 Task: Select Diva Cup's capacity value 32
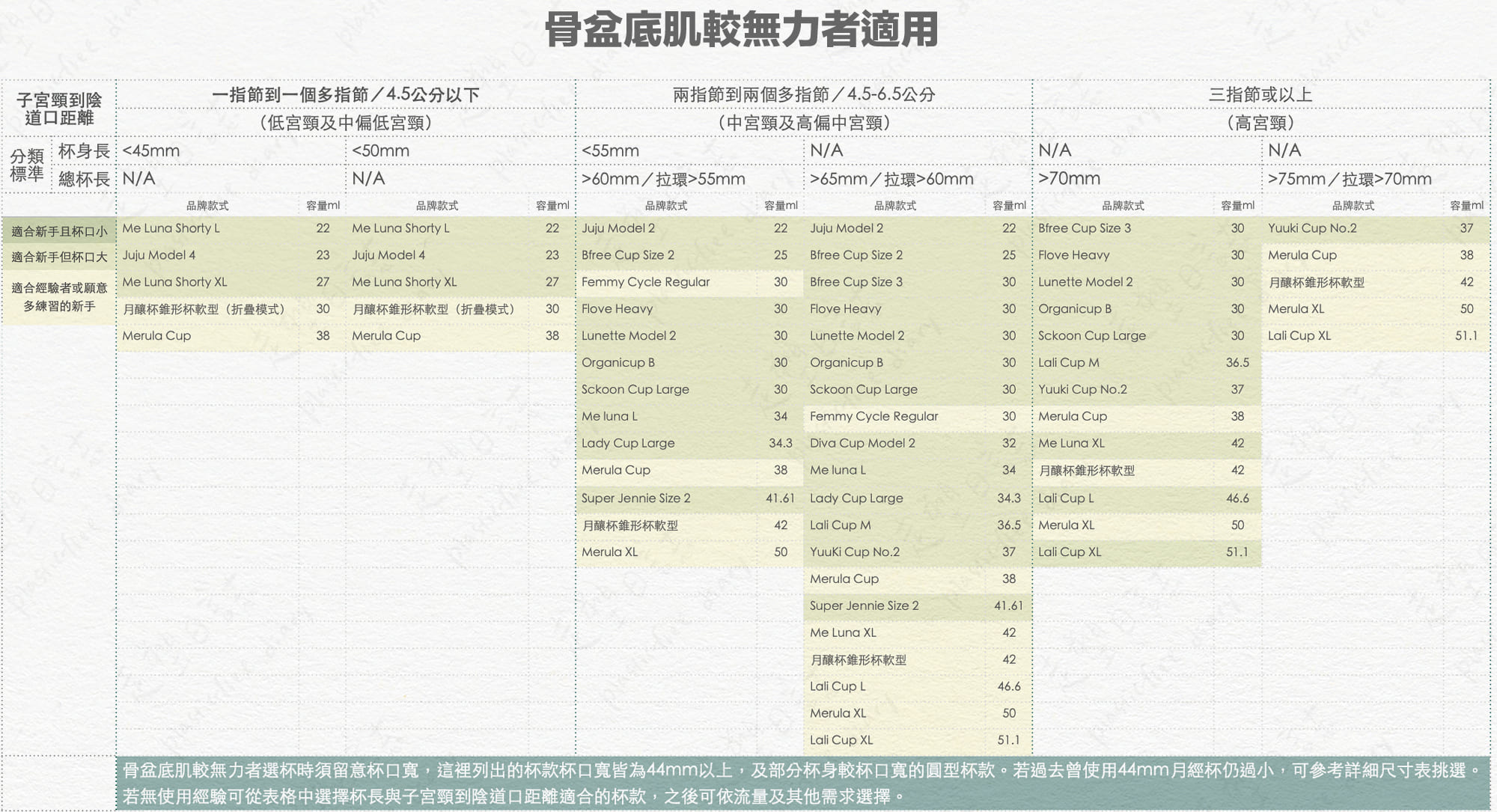(x=1009, y=443)
